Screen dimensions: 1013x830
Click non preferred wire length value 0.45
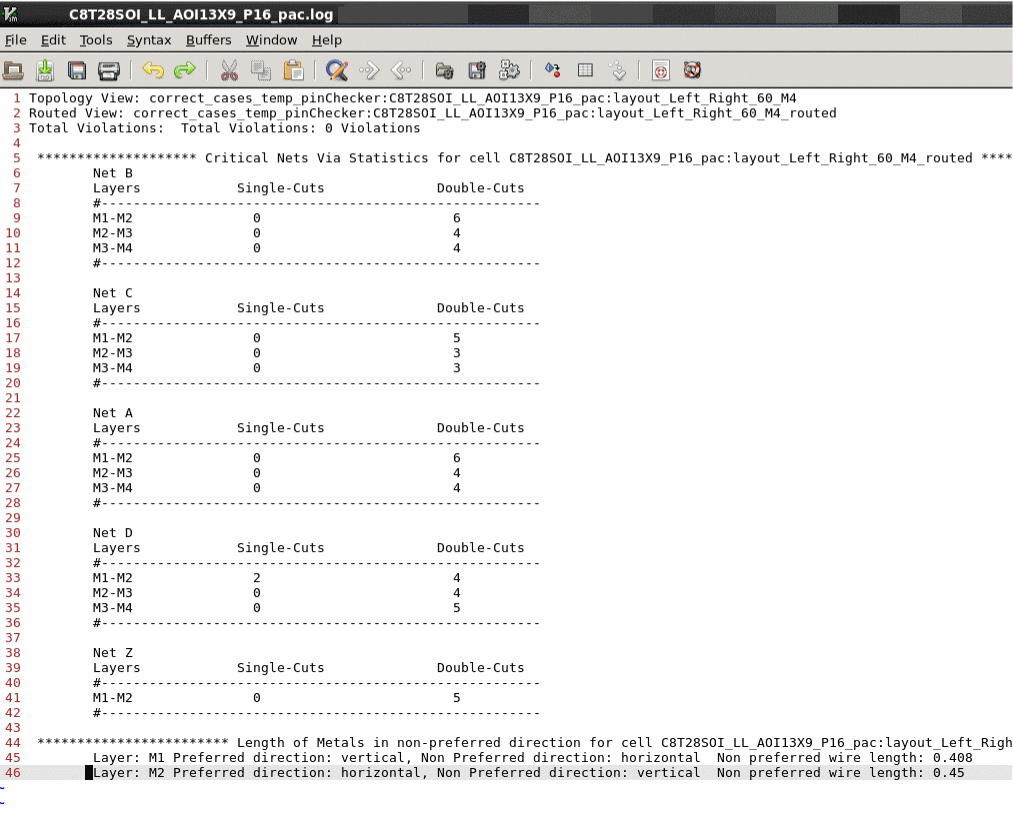pyautogui.click(x=948, y=773)
